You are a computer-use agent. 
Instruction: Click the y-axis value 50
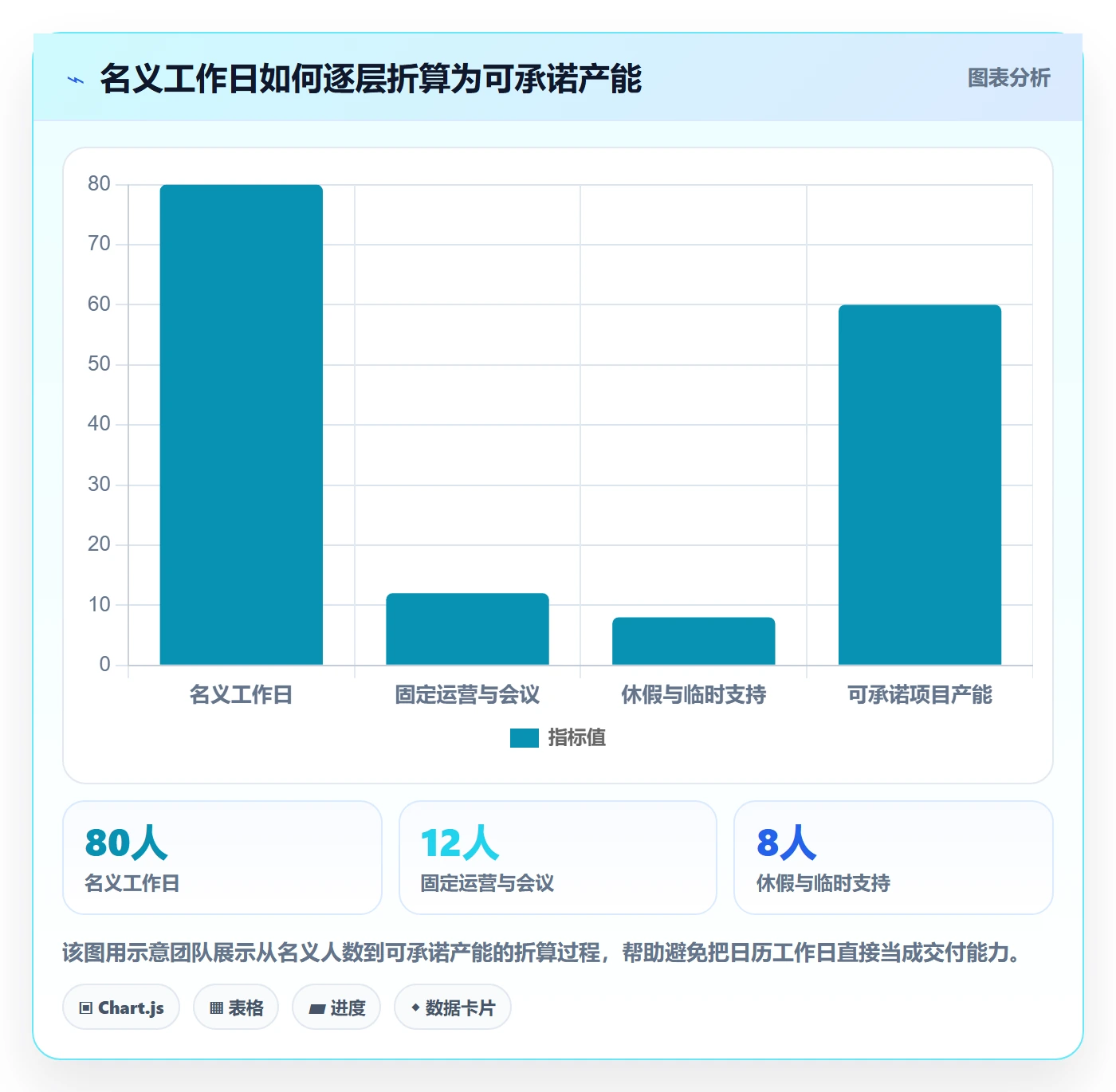[99, 364]
